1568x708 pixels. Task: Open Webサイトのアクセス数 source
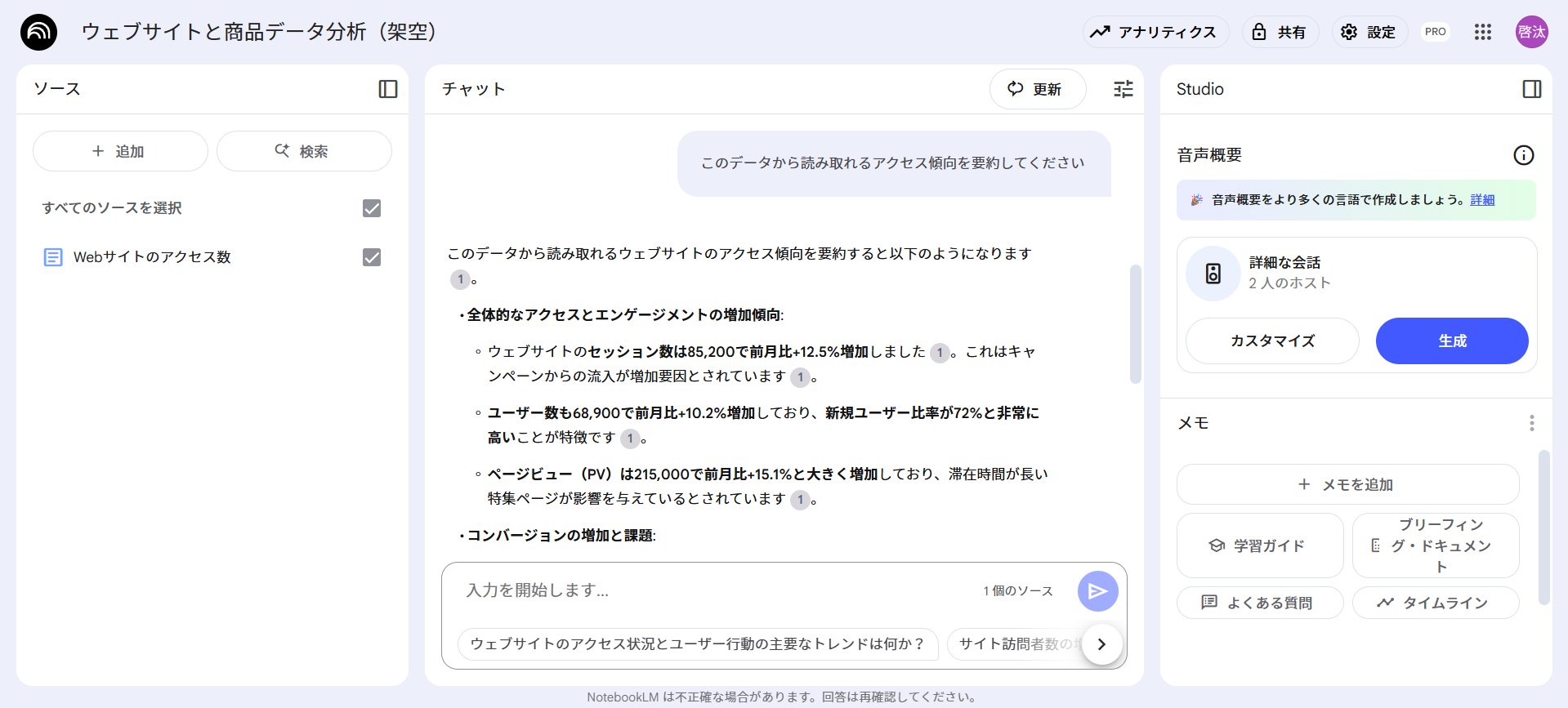click(x=152, y=257)
